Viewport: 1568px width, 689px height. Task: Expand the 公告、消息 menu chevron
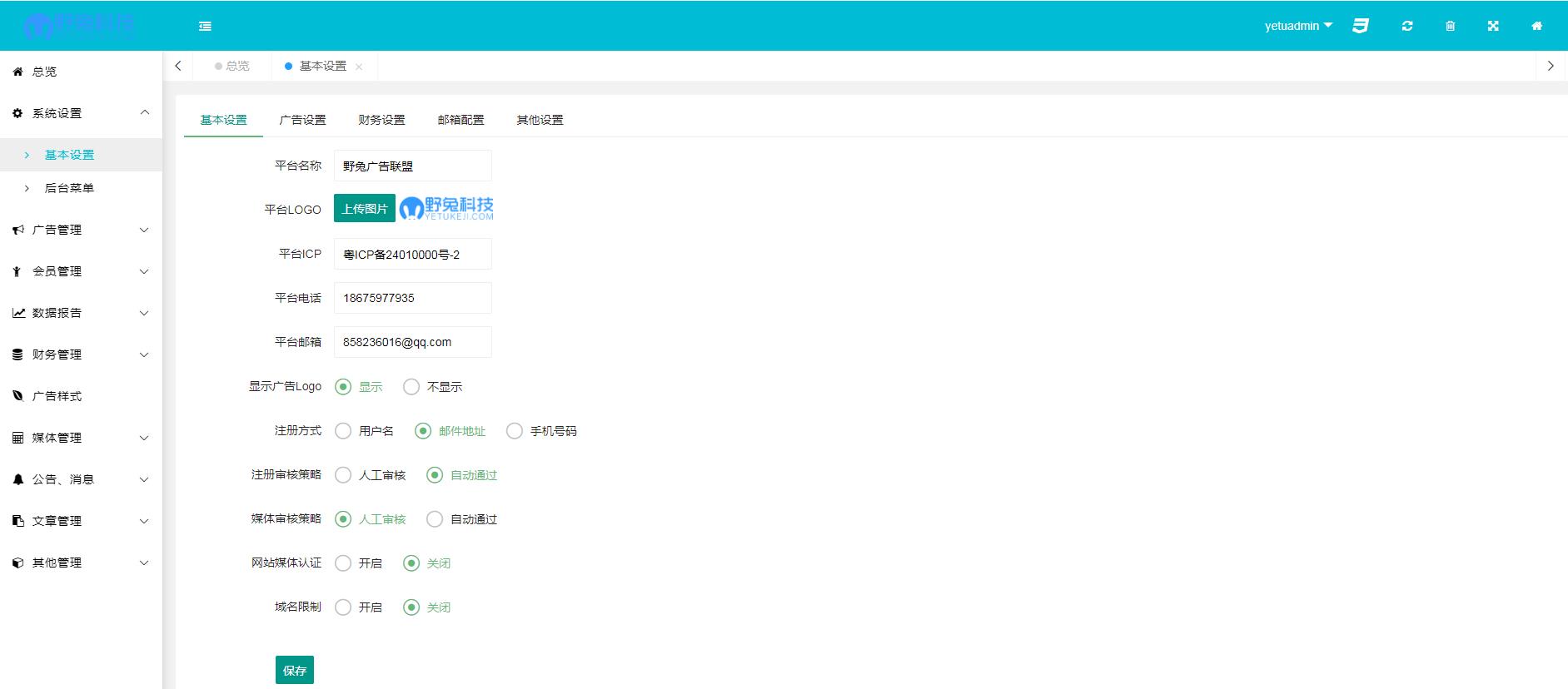(144, 479)
